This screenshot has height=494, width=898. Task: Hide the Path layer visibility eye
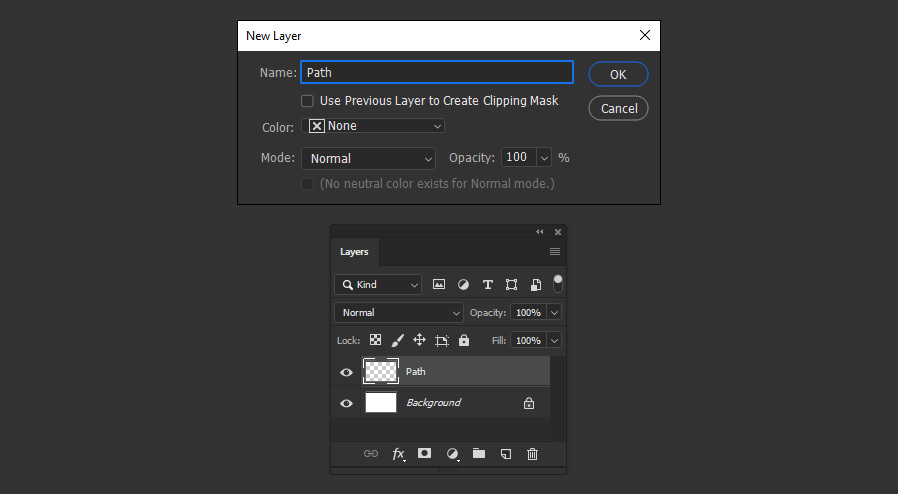point(346,372)
